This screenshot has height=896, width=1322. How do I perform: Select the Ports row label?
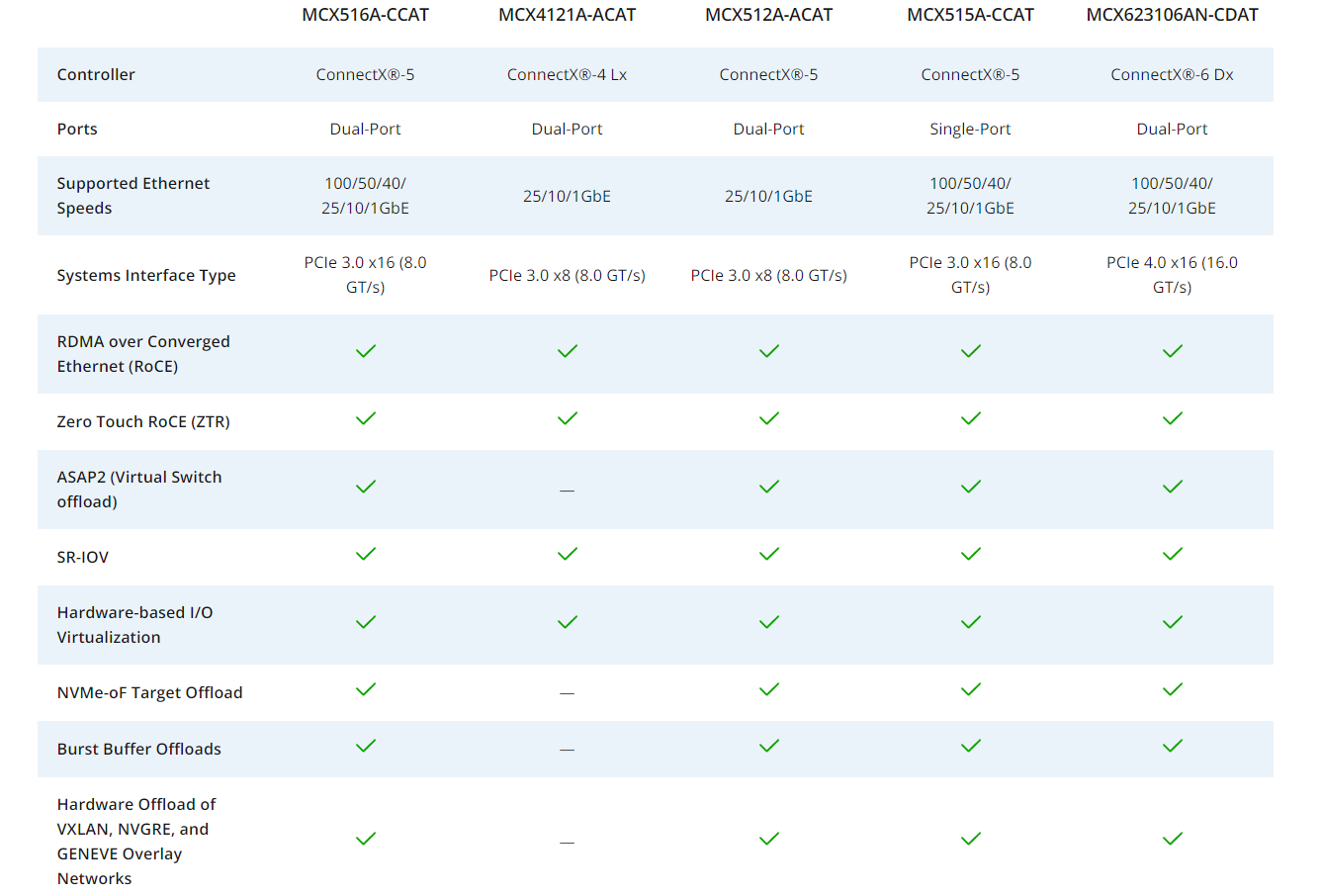click(77, 129)
